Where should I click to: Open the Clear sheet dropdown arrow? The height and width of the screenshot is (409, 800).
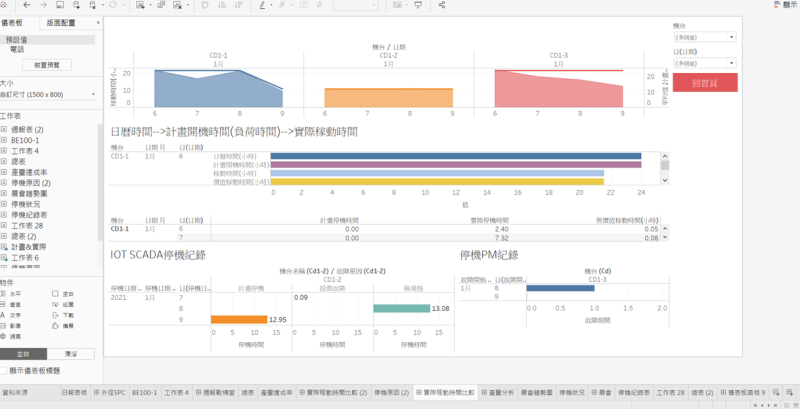(187, 5)
